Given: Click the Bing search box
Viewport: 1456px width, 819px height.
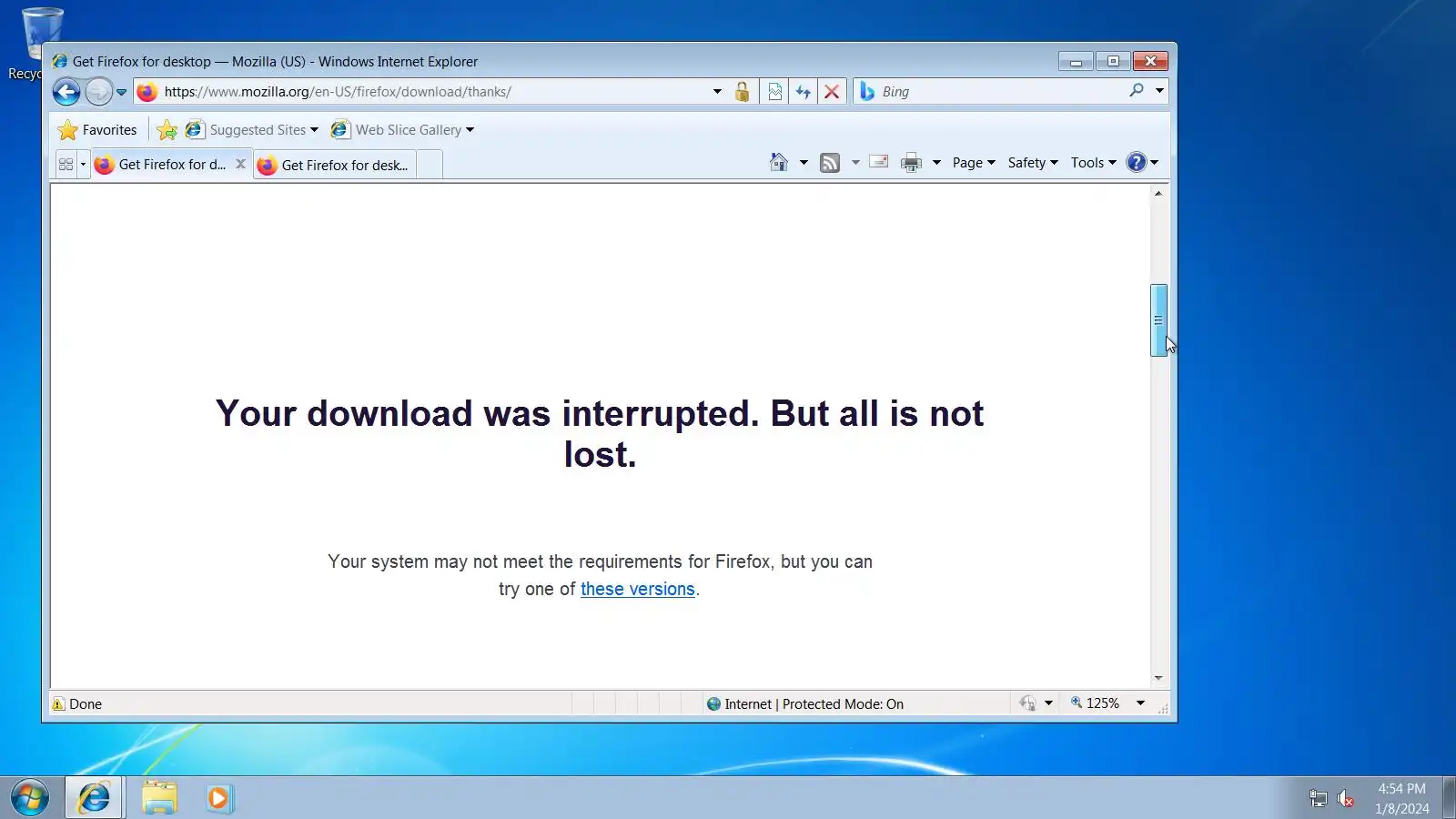Looking at the screenshot, I should pyautogui.click(x=1001, y=92).
